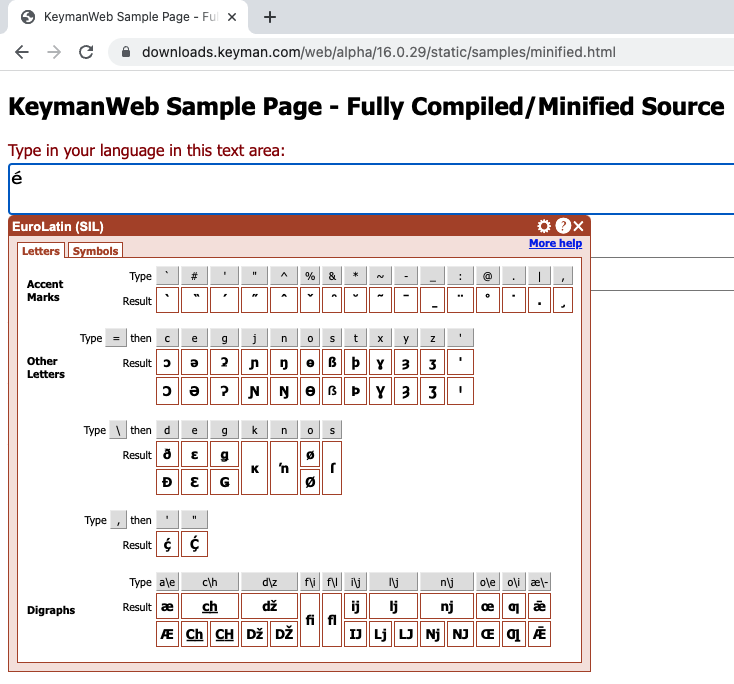Viewport: 734px width, 684px height.
Task: Click the ĸ kra result box
Action: pyautogui.click(x=255, y=468)
